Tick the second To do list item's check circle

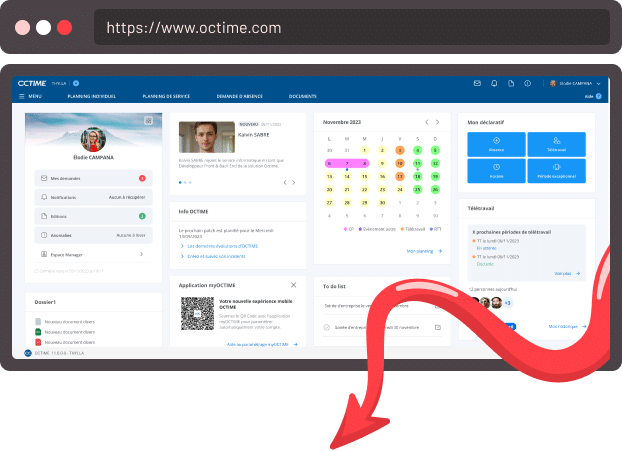326,328
